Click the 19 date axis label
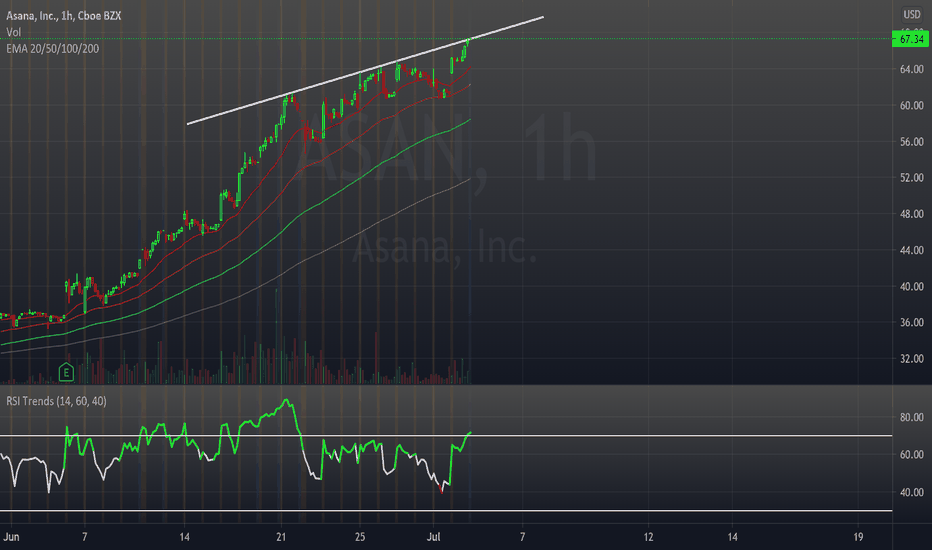The image size is (932, 550). pos(858,537)
